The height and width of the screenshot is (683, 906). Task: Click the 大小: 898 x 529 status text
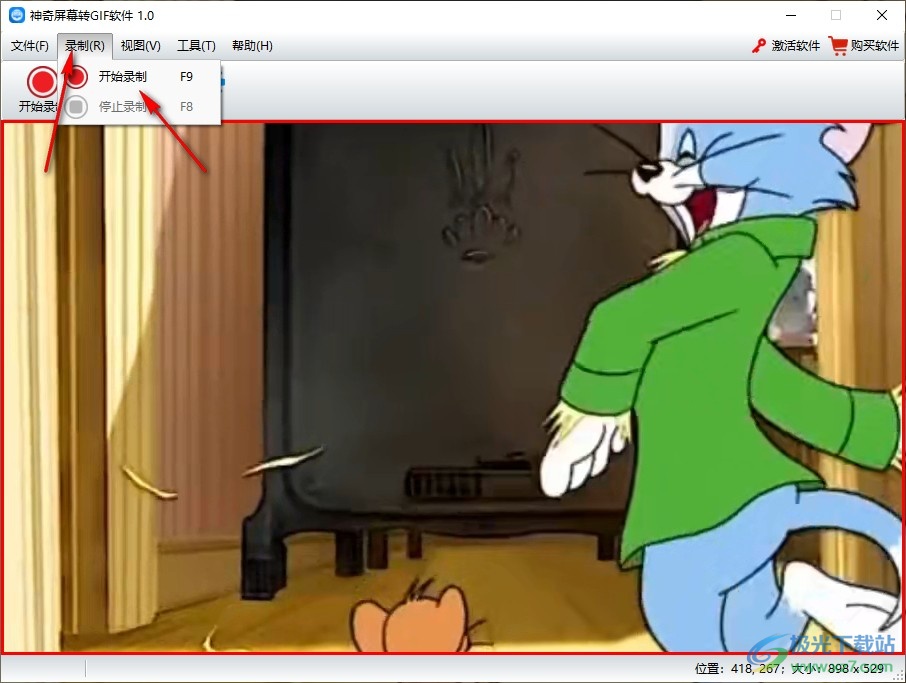[x=837, y=669]
